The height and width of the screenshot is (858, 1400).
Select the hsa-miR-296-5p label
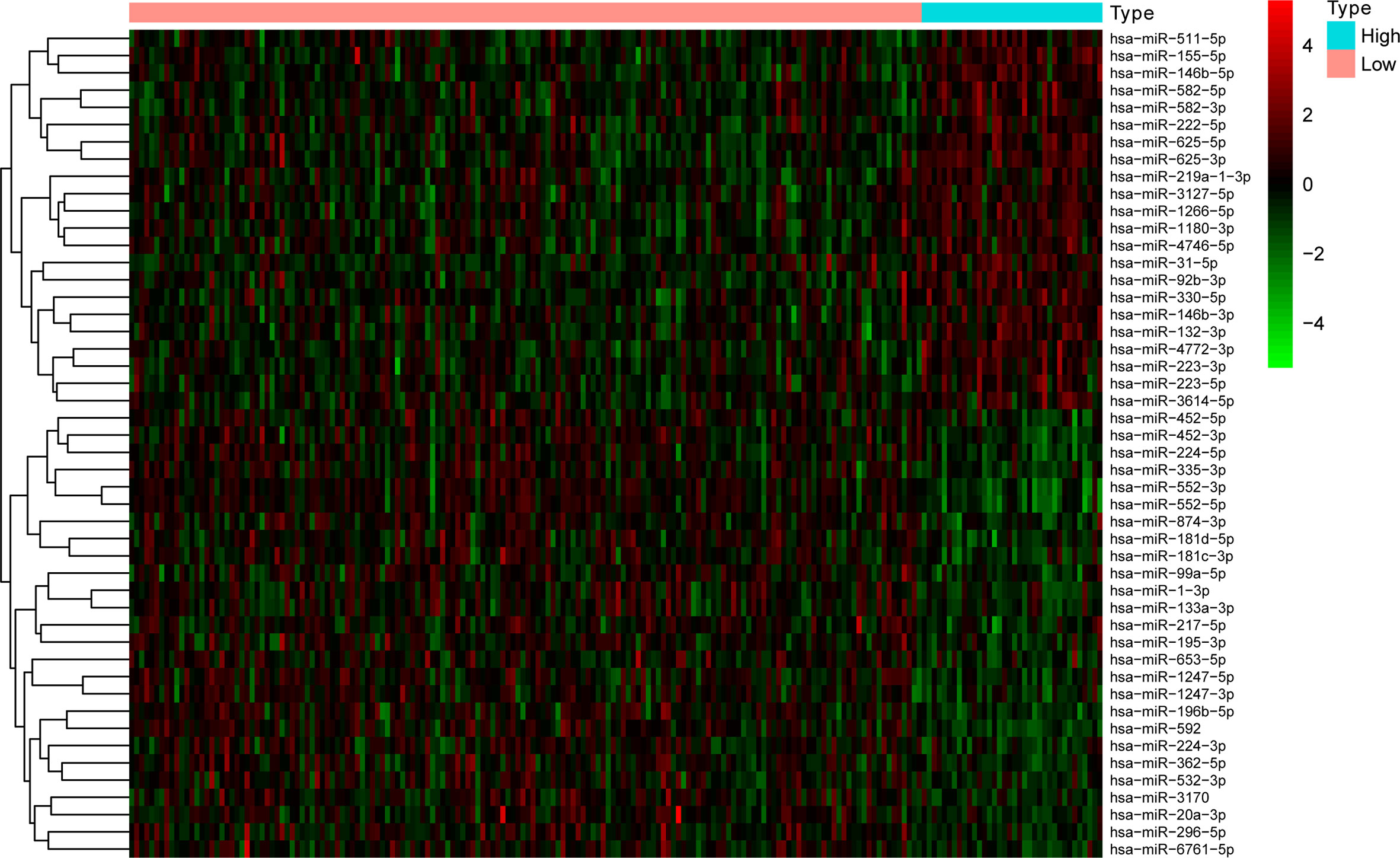(1168, 832)
